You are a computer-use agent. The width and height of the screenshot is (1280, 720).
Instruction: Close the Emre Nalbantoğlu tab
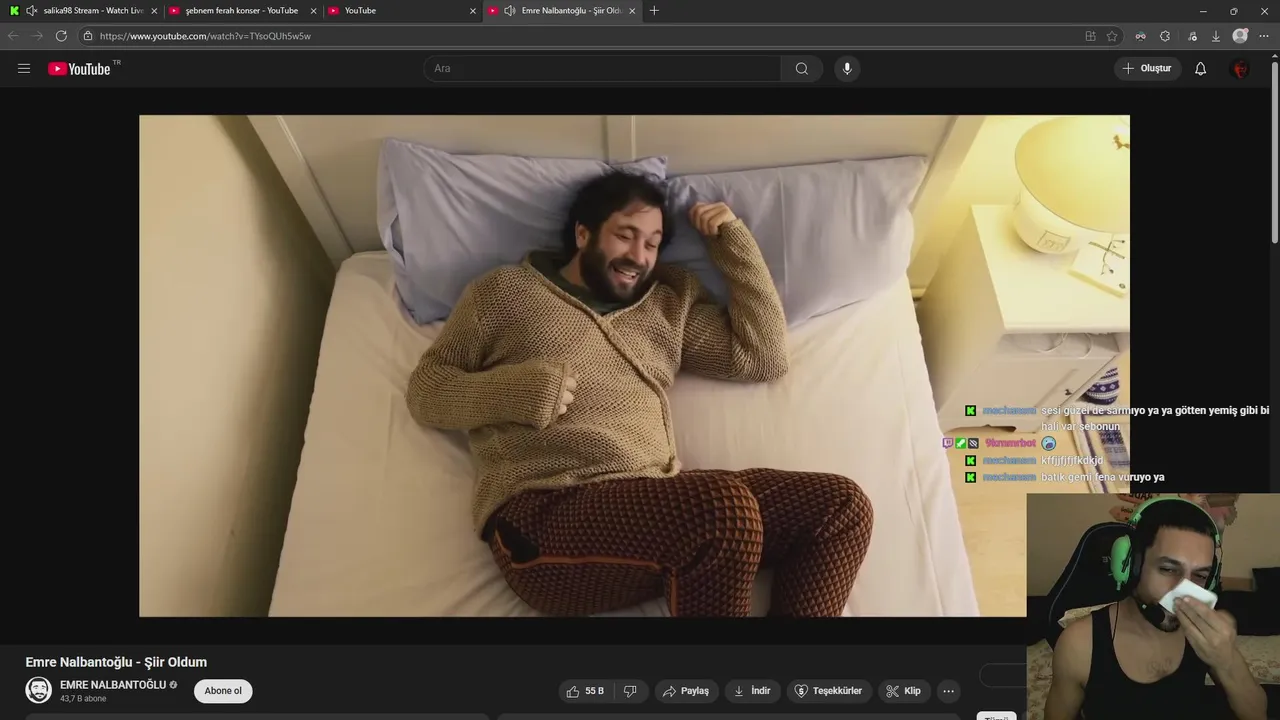(x=632, y=11)
